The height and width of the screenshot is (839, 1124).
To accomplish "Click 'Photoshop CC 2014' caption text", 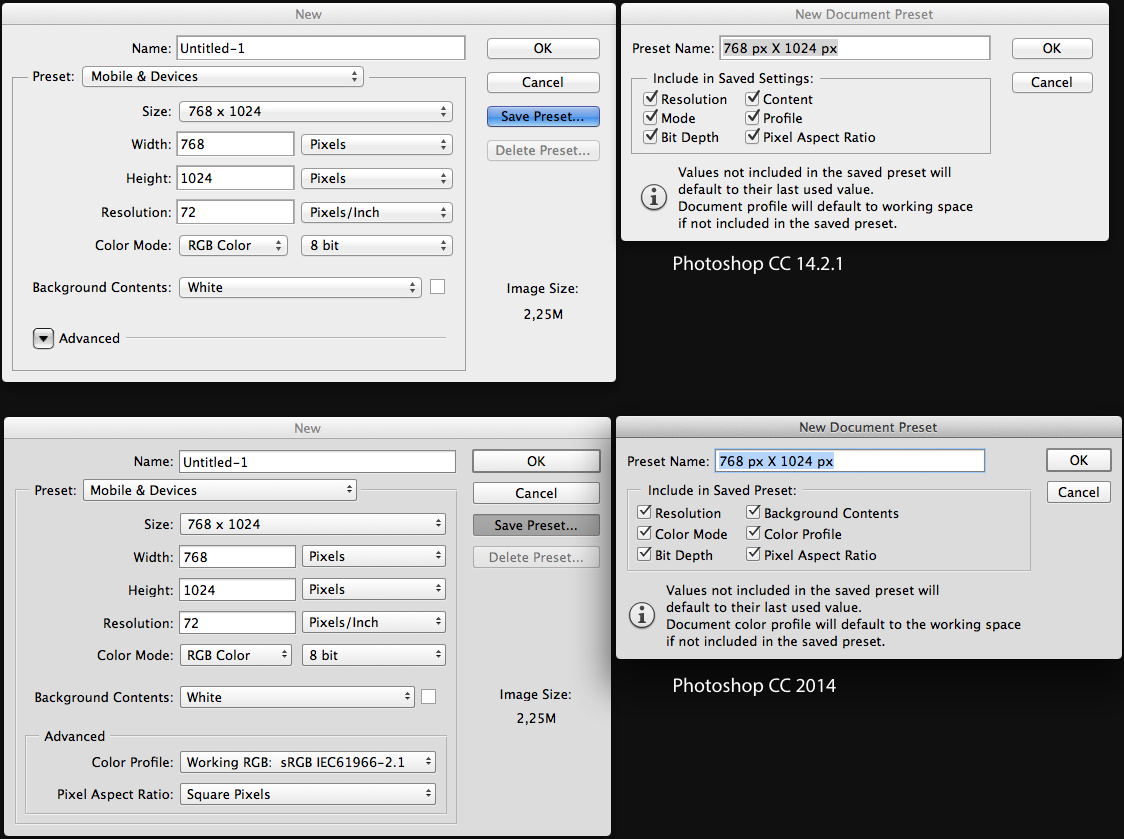I will coord(754,686).
